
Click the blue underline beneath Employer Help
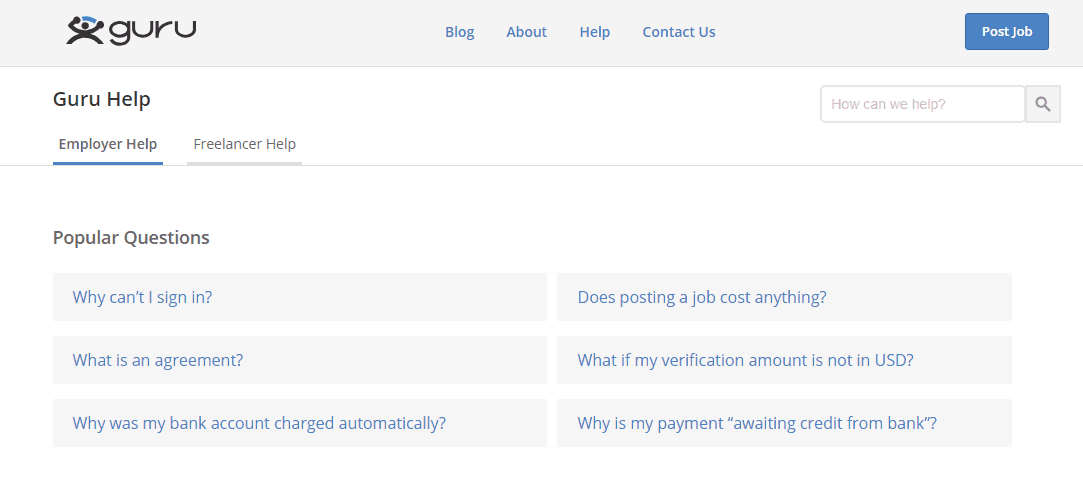[108, 163]
